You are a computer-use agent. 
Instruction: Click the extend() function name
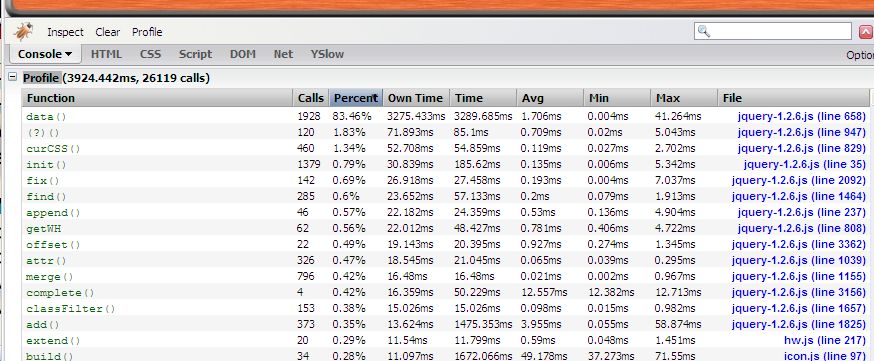53,341
